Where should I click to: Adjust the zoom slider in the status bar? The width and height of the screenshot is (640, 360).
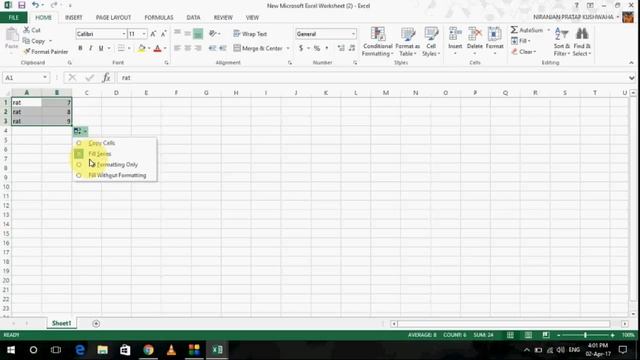(585, 335)
